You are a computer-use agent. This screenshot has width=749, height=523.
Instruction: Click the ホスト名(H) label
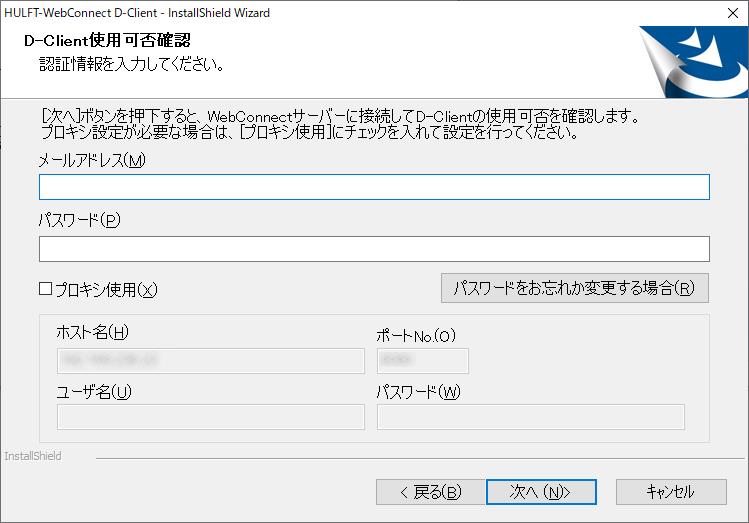[x=93, y=333]
